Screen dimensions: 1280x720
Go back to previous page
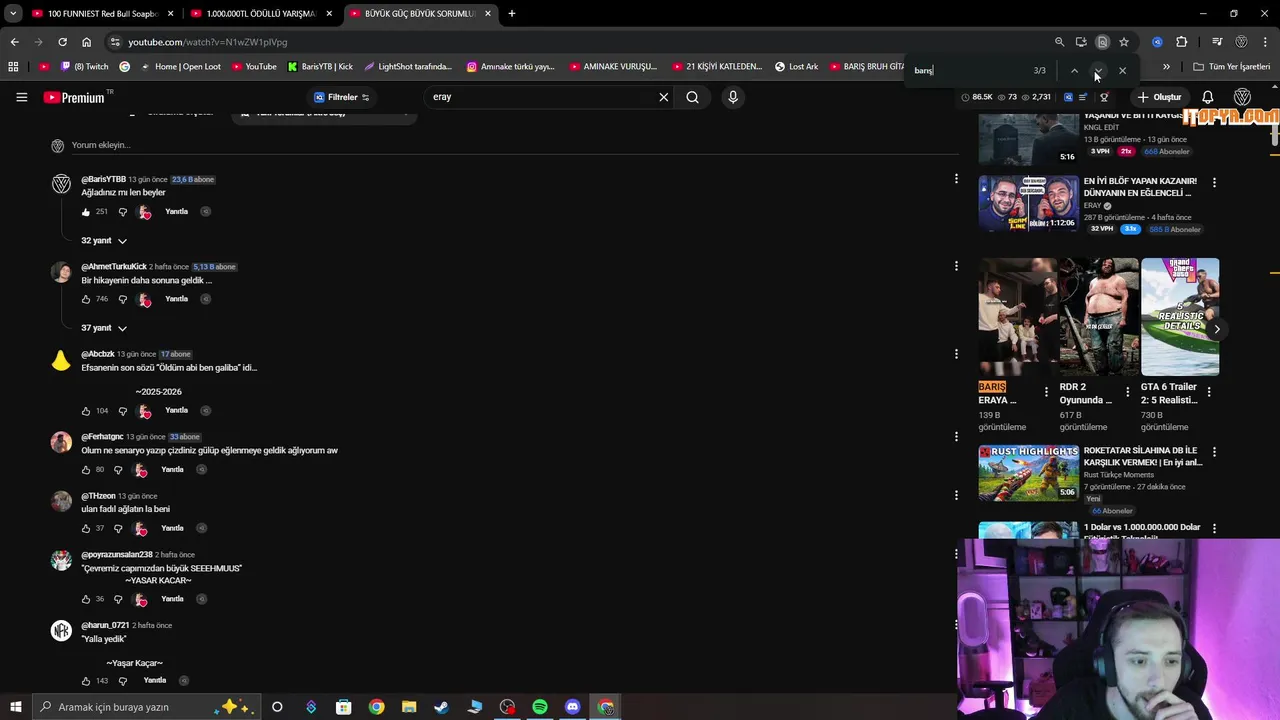click(14, 42)
